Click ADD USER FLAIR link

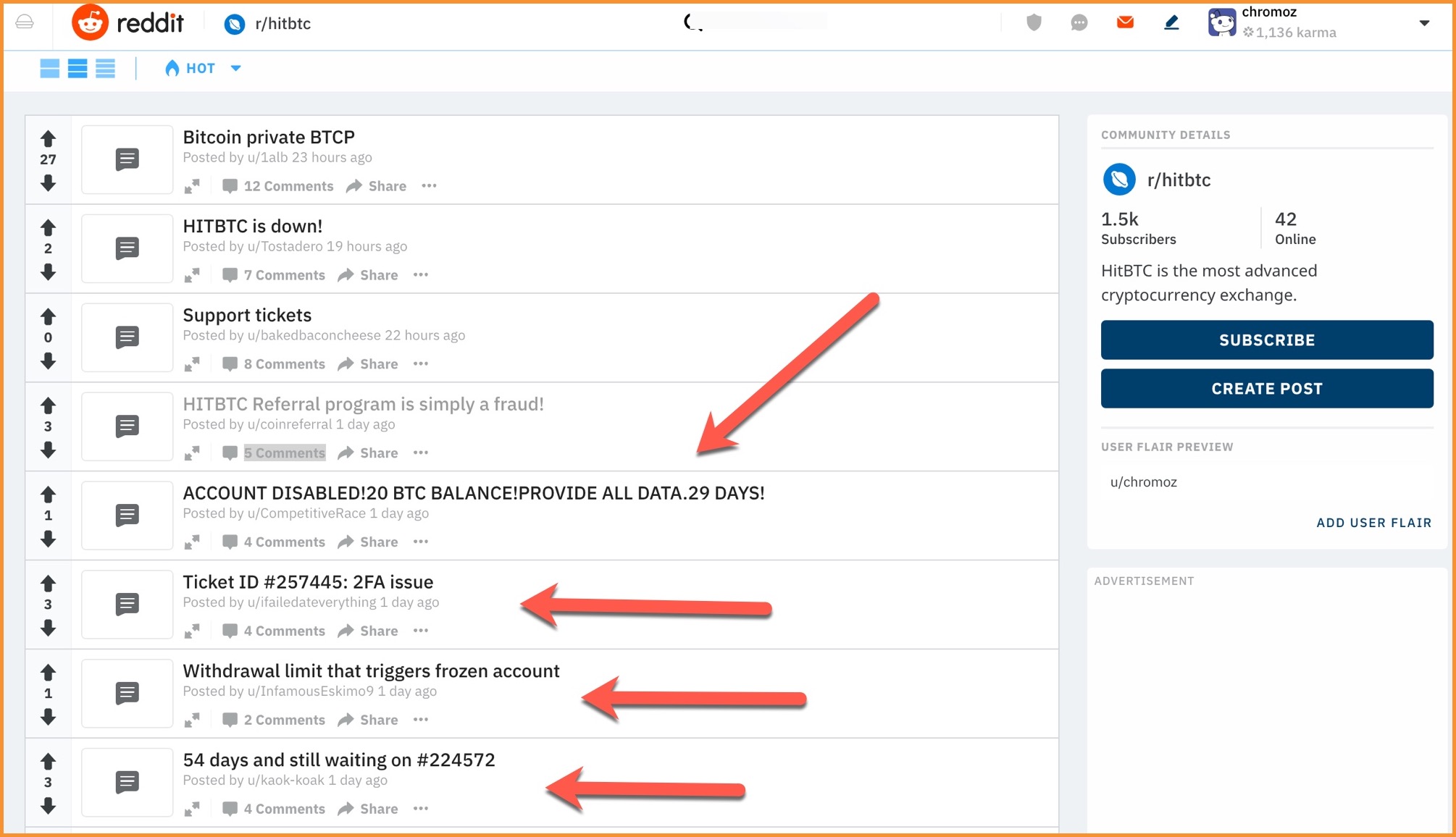[x=1374, y=523]
